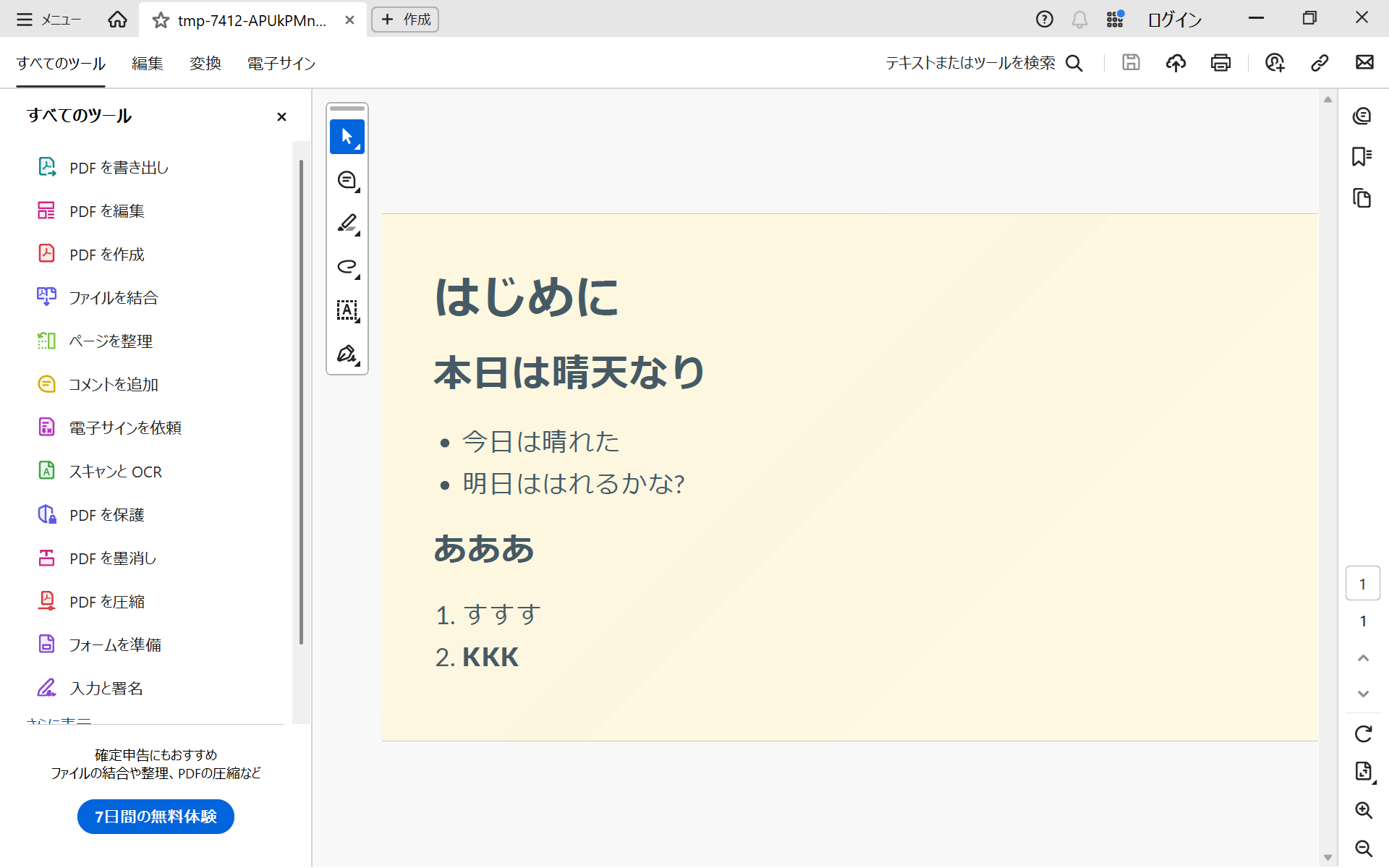Print the document using the printer icon

(1220, 63)
